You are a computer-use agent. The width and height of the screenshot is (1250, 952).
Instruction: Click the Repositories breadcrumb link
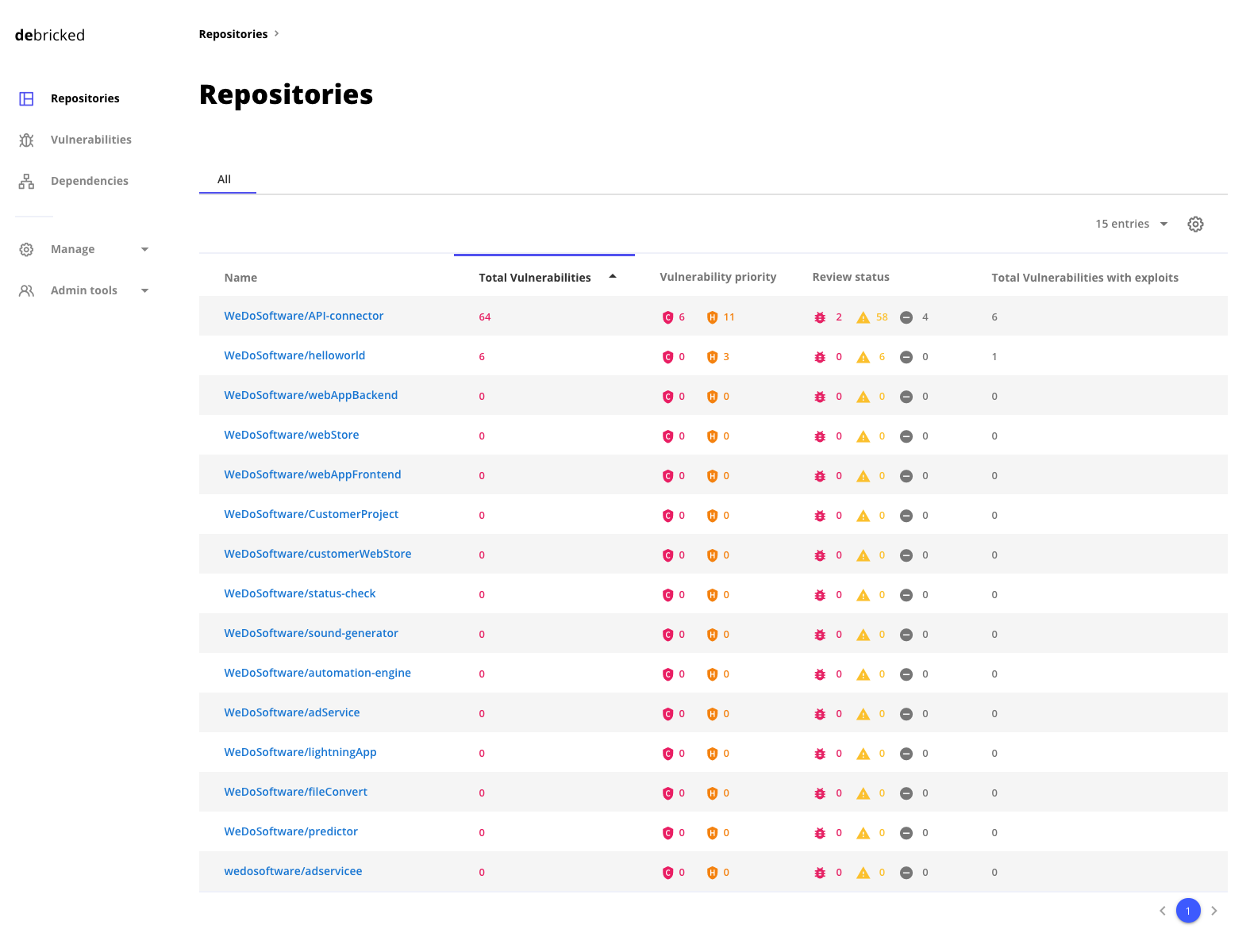(233, 34)
